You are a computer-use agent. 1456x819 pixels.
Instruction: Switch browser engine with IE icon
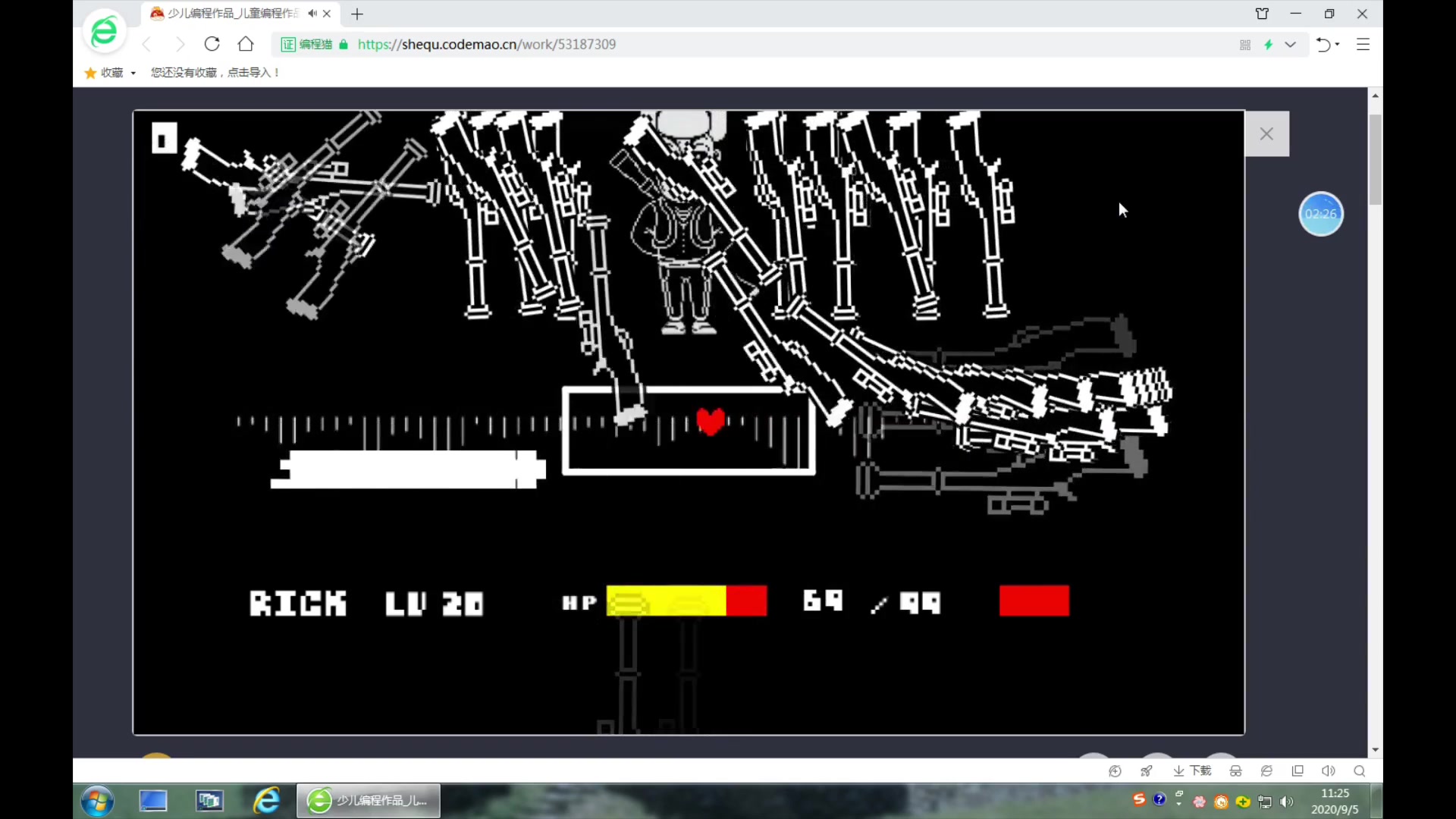pyautogui.click(x=1266, y=771)
